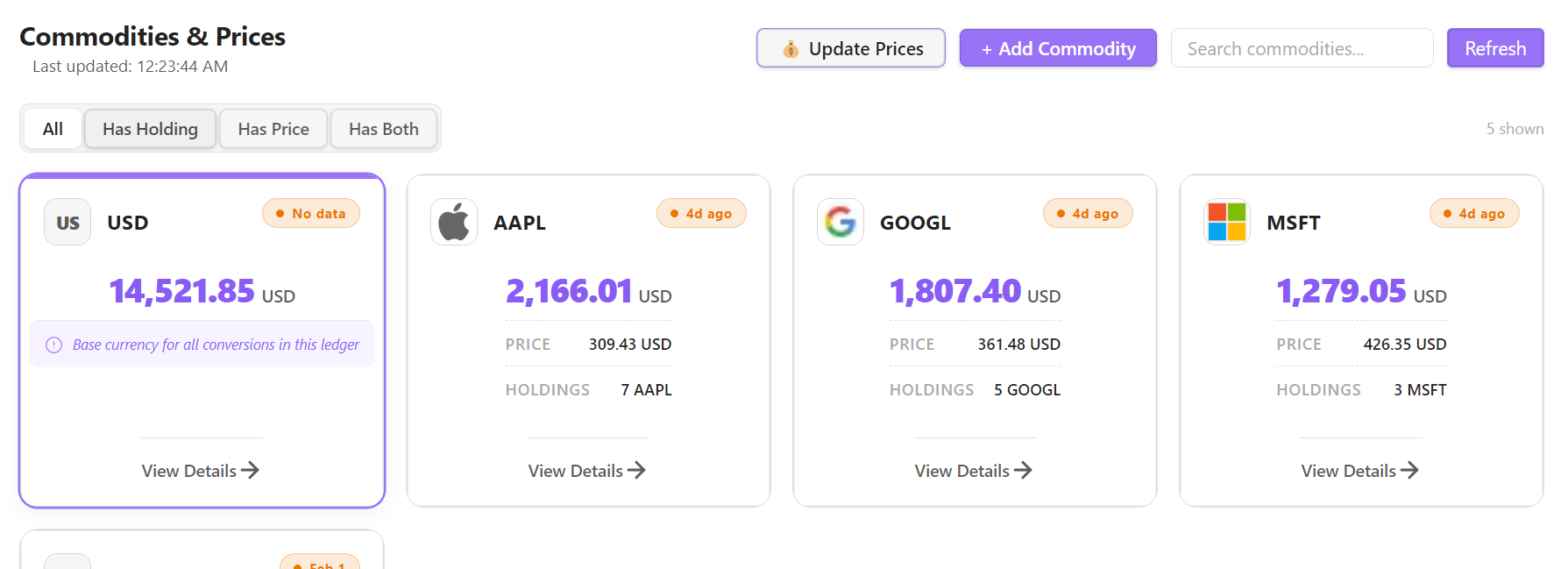Click the 2,166.01 AAPL value
The width and height of the screenshot is (1568, 569).
pyautogui.click(x=589, y=291)
